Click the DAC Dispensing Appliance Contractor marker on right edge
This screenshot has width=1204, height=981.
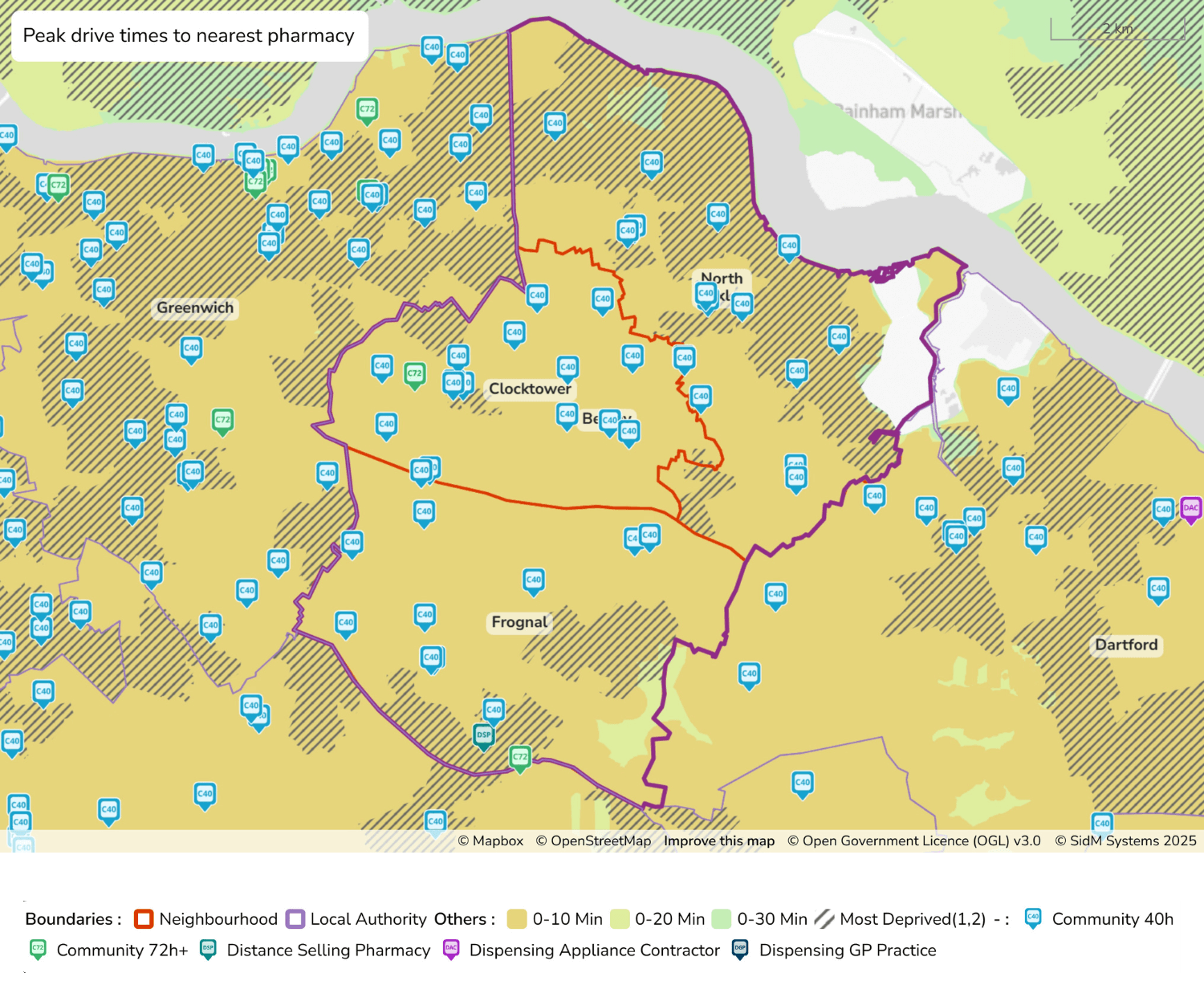click(1191, 508)
